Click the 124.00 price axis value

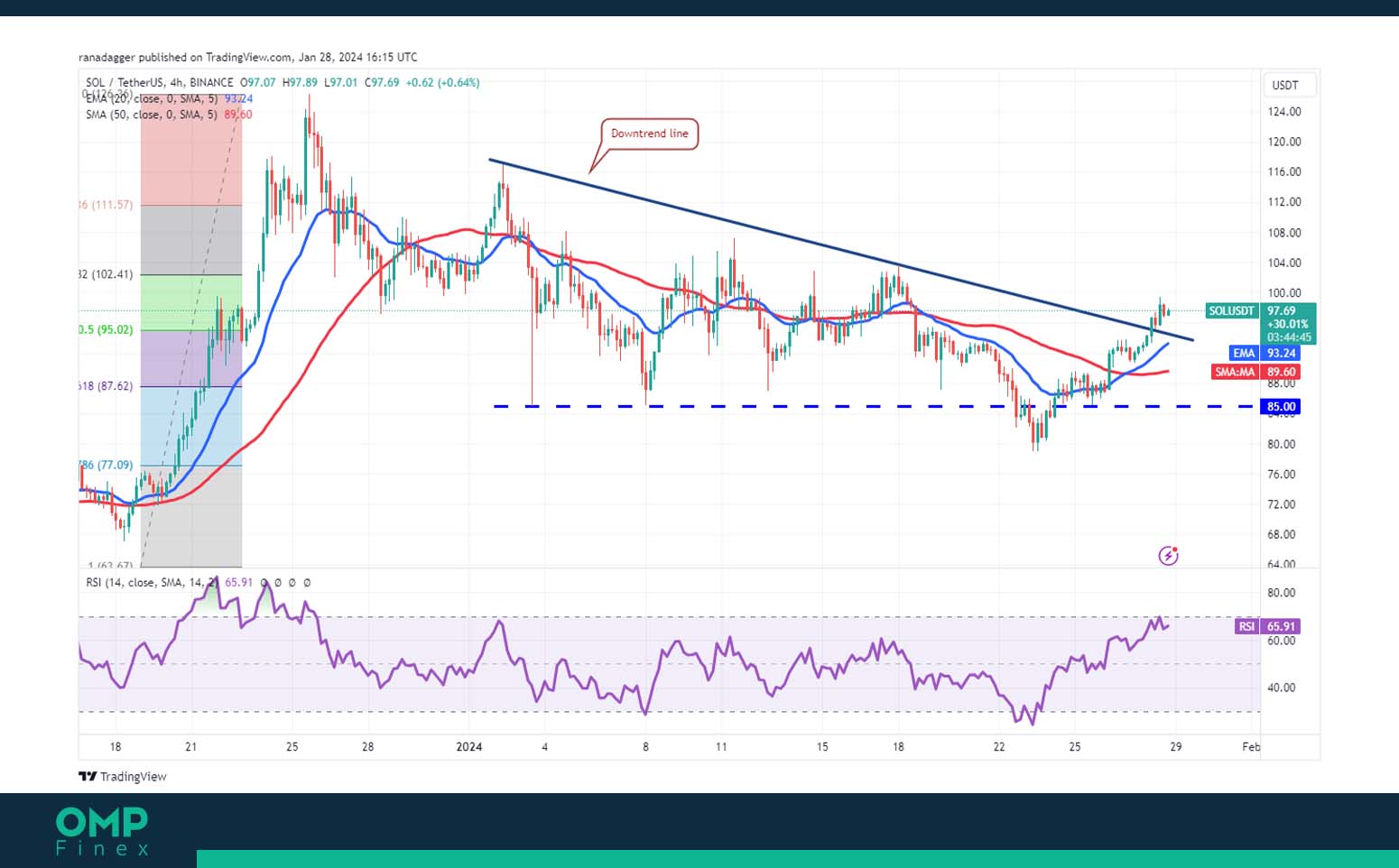(x=1284, y=112)
